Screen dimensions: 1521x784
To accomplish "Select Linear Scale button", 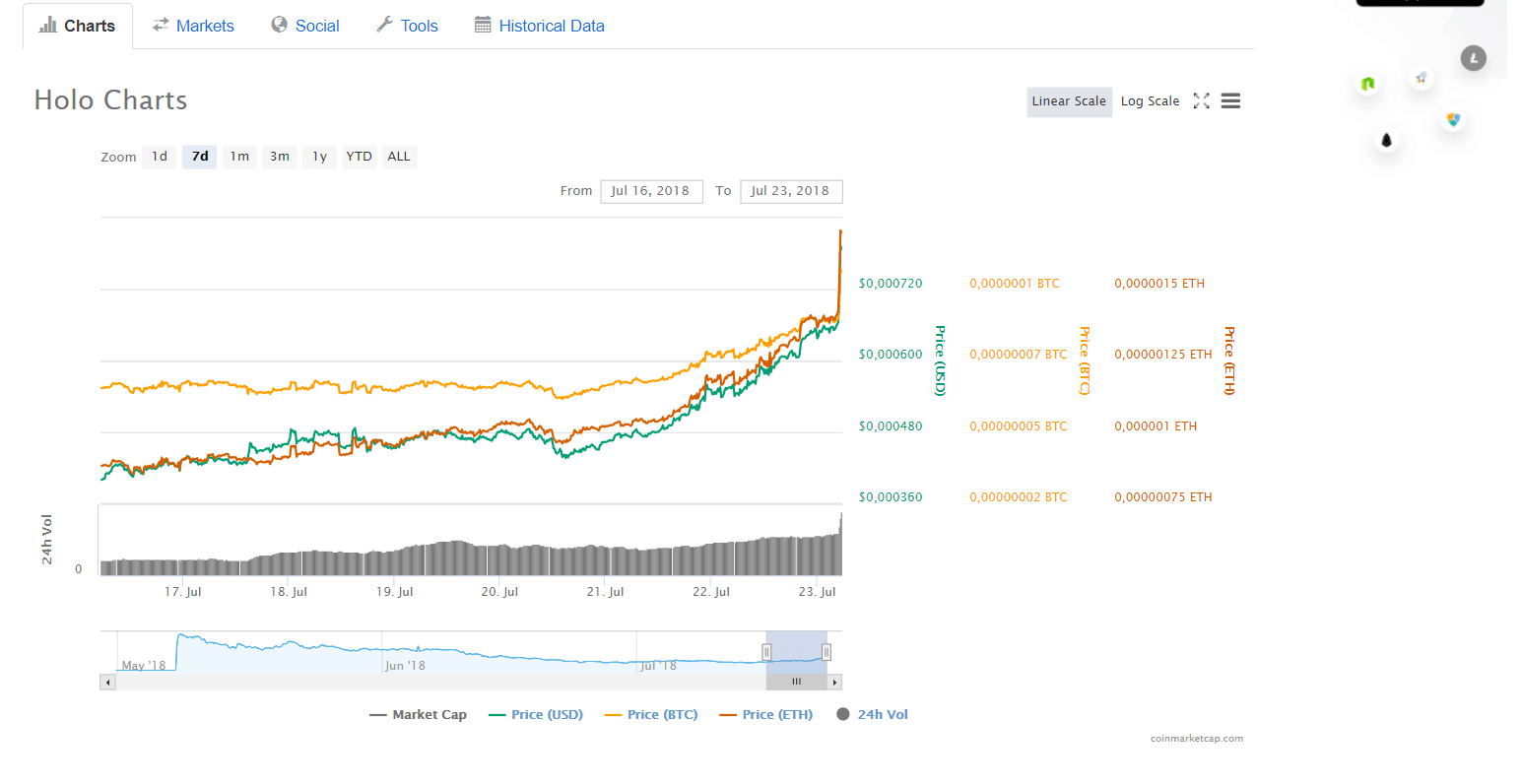I will tap(1069, 101).
